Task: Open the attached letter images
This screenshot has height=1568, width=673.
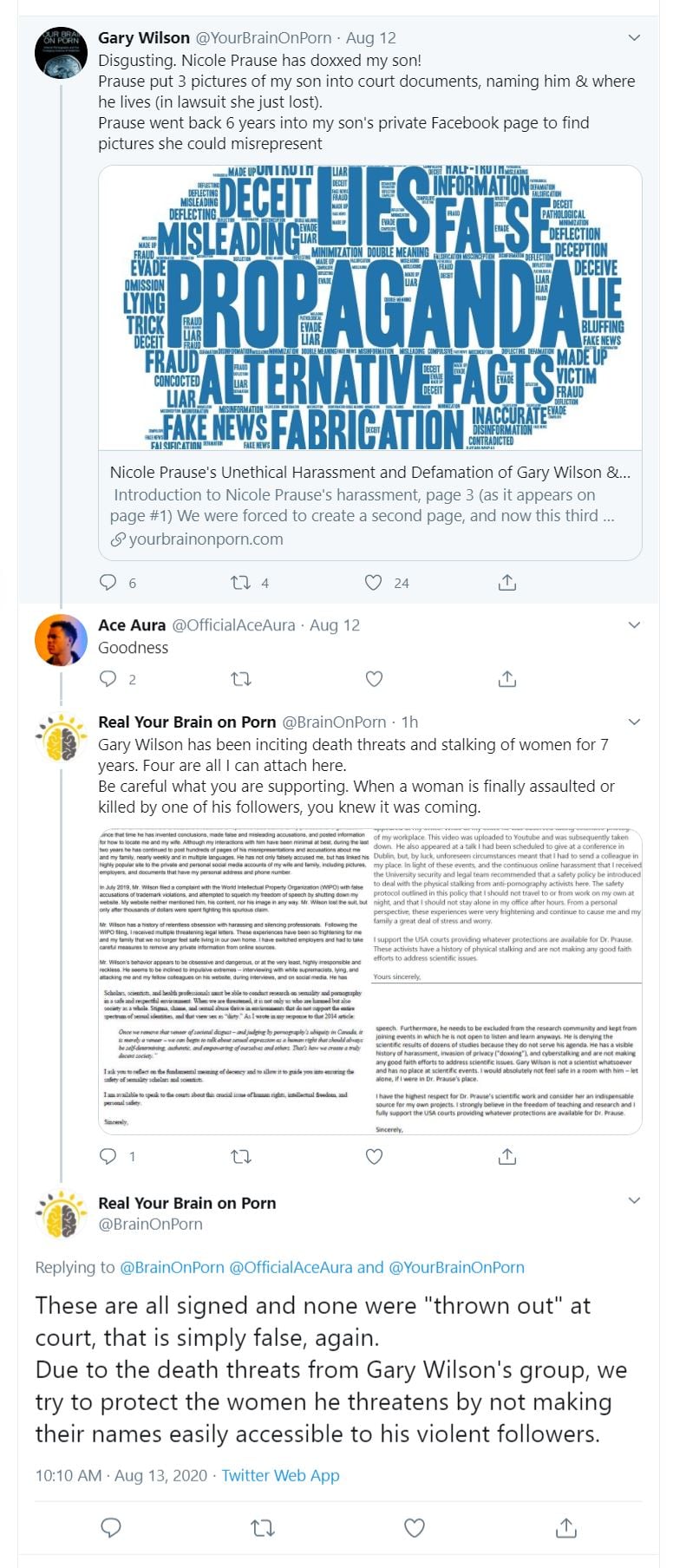Action: point(370,982)
